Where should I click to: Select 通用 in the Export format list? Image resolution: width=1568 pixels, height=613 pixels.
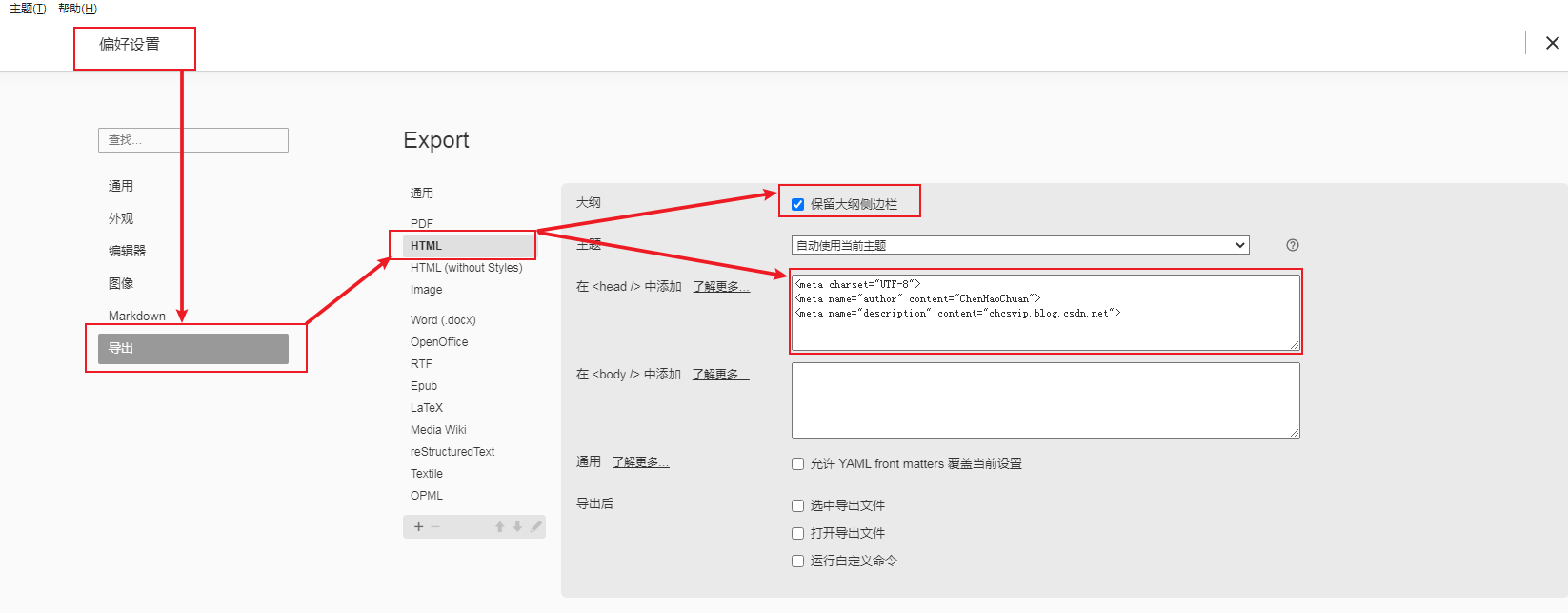click(422, 194)
